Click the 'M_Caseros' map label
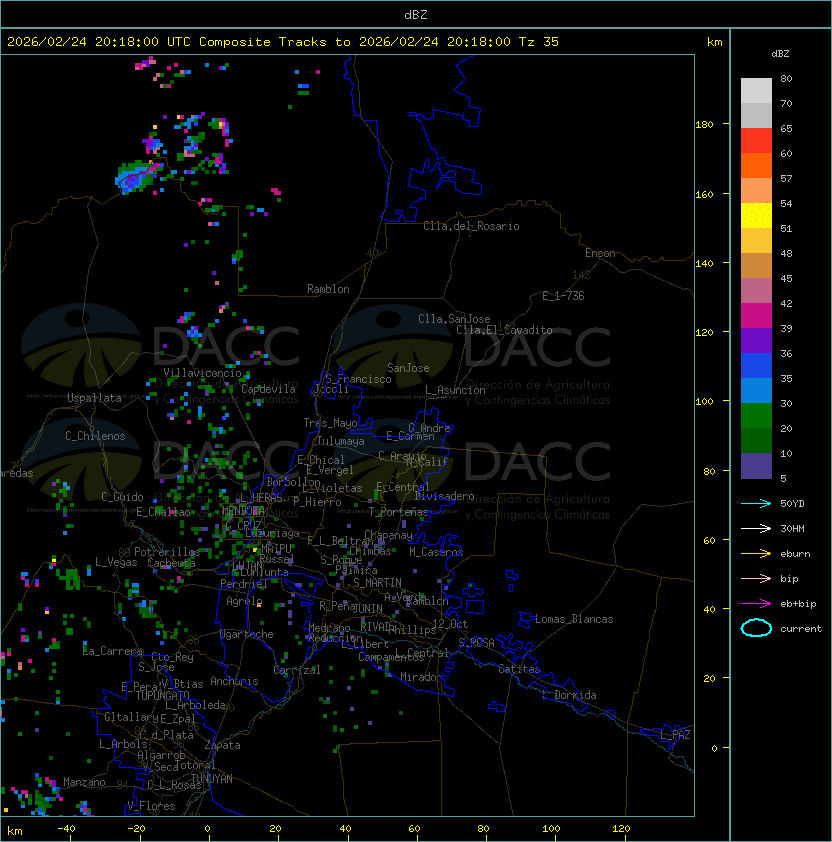Image resolution: width=832 pixels, height=842 pixels. pos(436,552)
